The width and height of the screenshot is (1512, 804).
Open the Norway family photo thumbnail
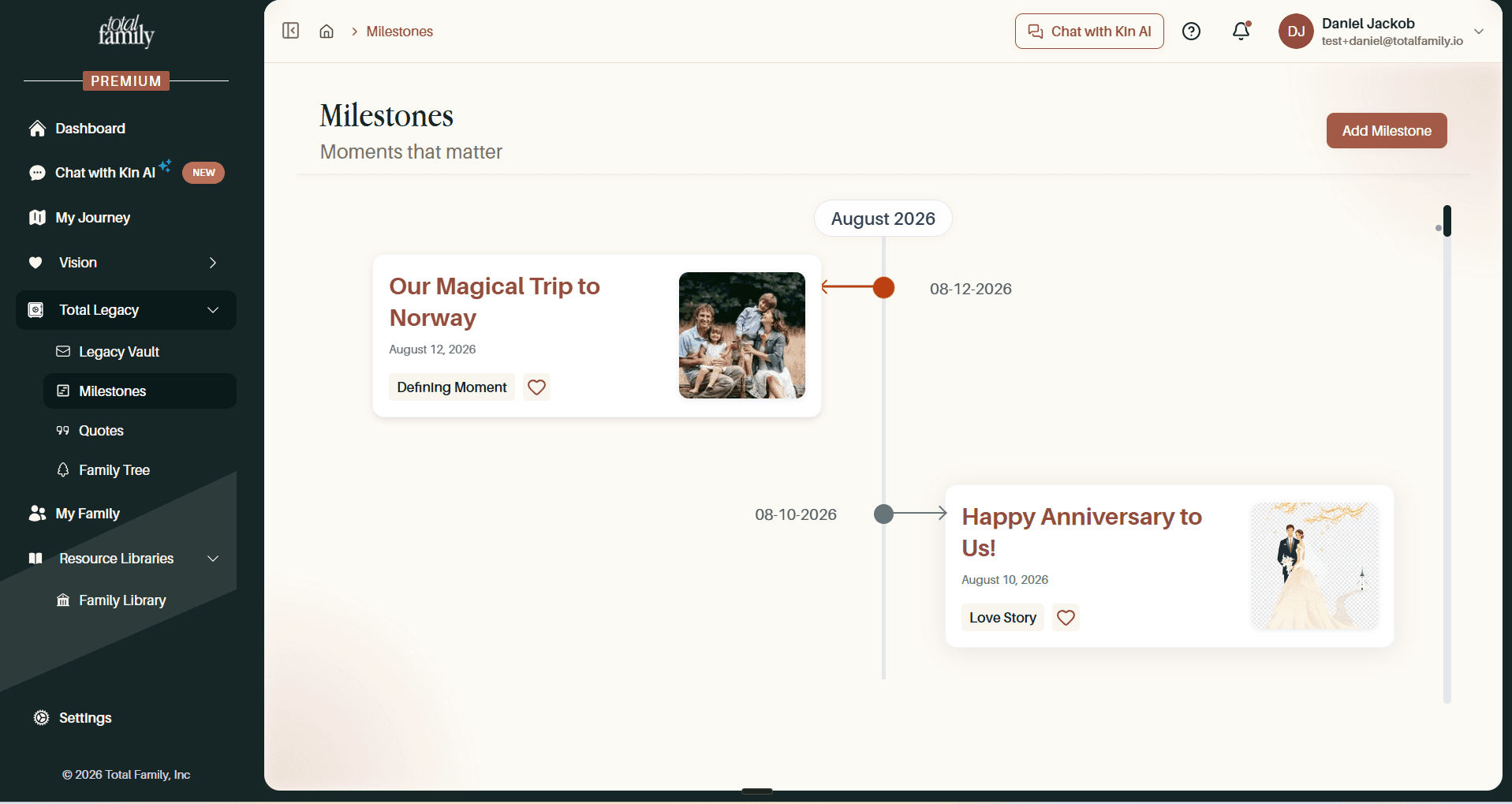pos(742,335)
